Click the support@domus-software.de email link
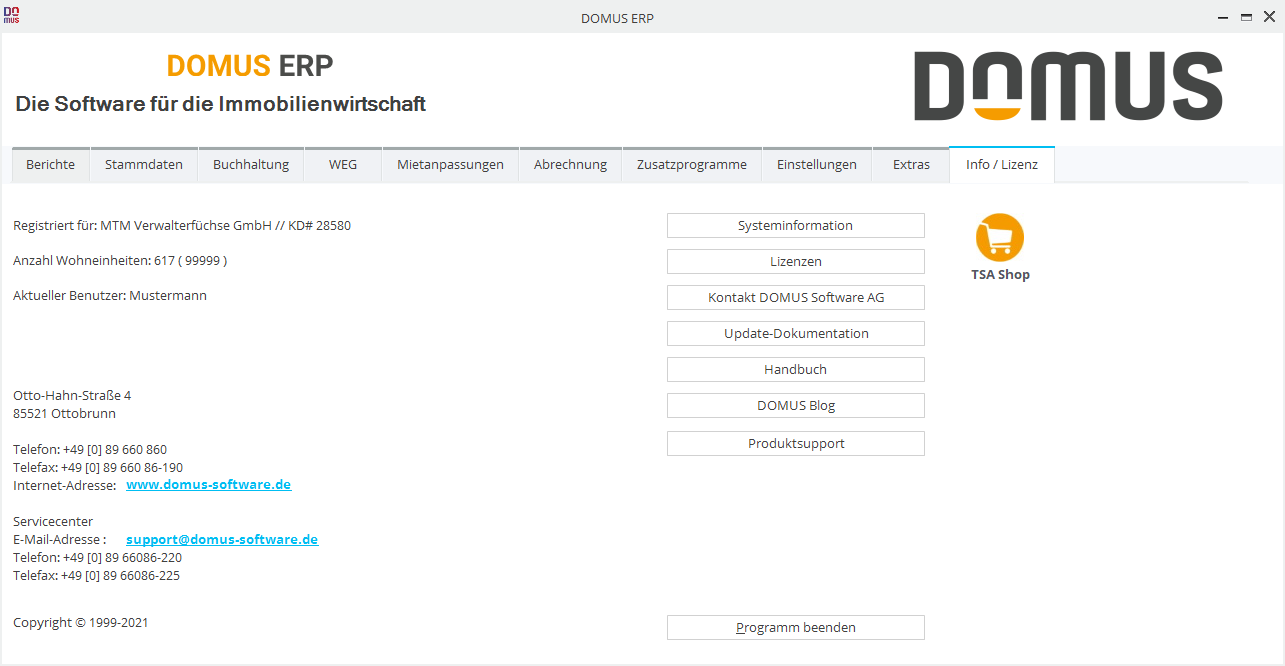This screenshot has width=1285, height=666. tap(222, 539)
